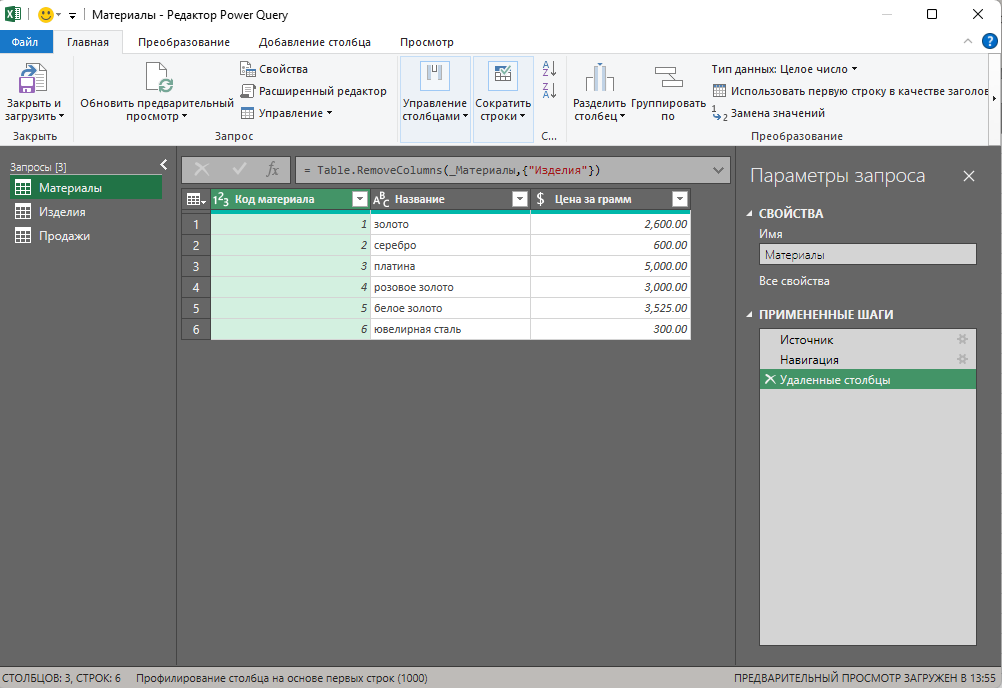Switch to the Главная tab
The image size is (1002, 688).
(88, 42)
